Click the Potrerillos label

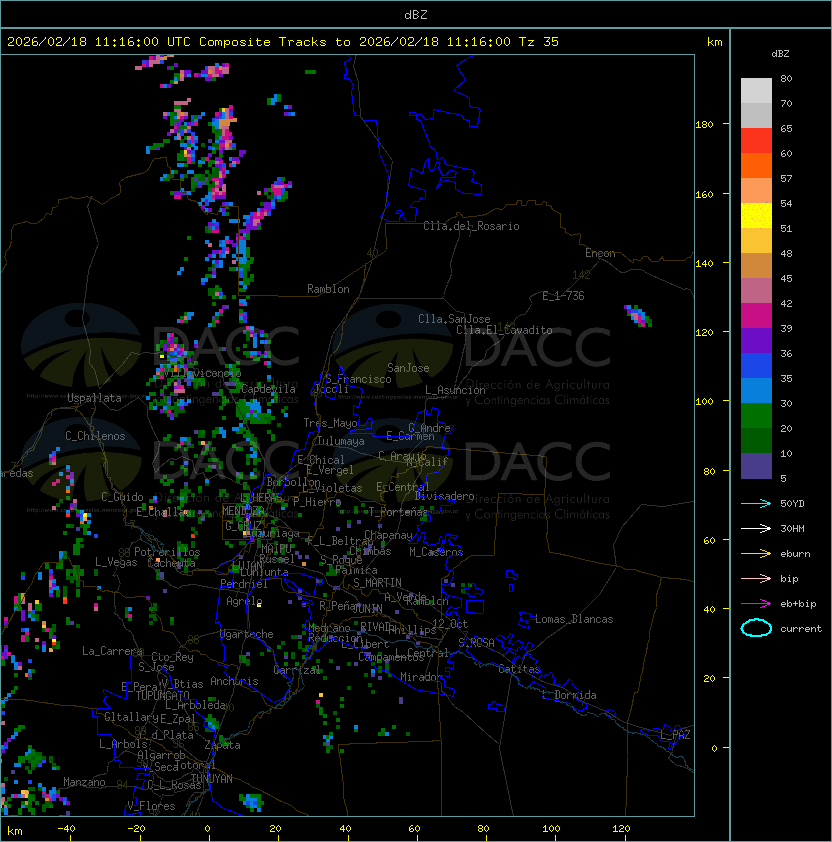pos(167,552)
